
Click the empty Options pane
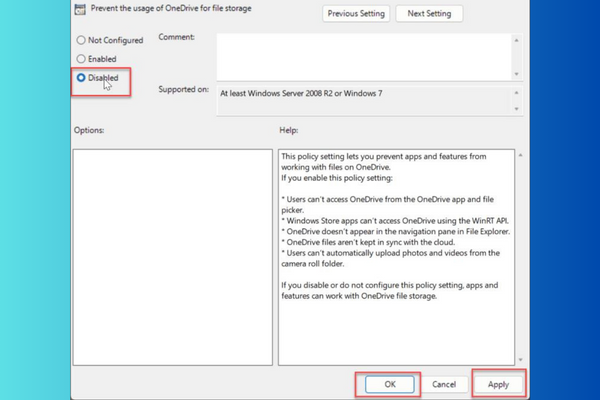173,257
